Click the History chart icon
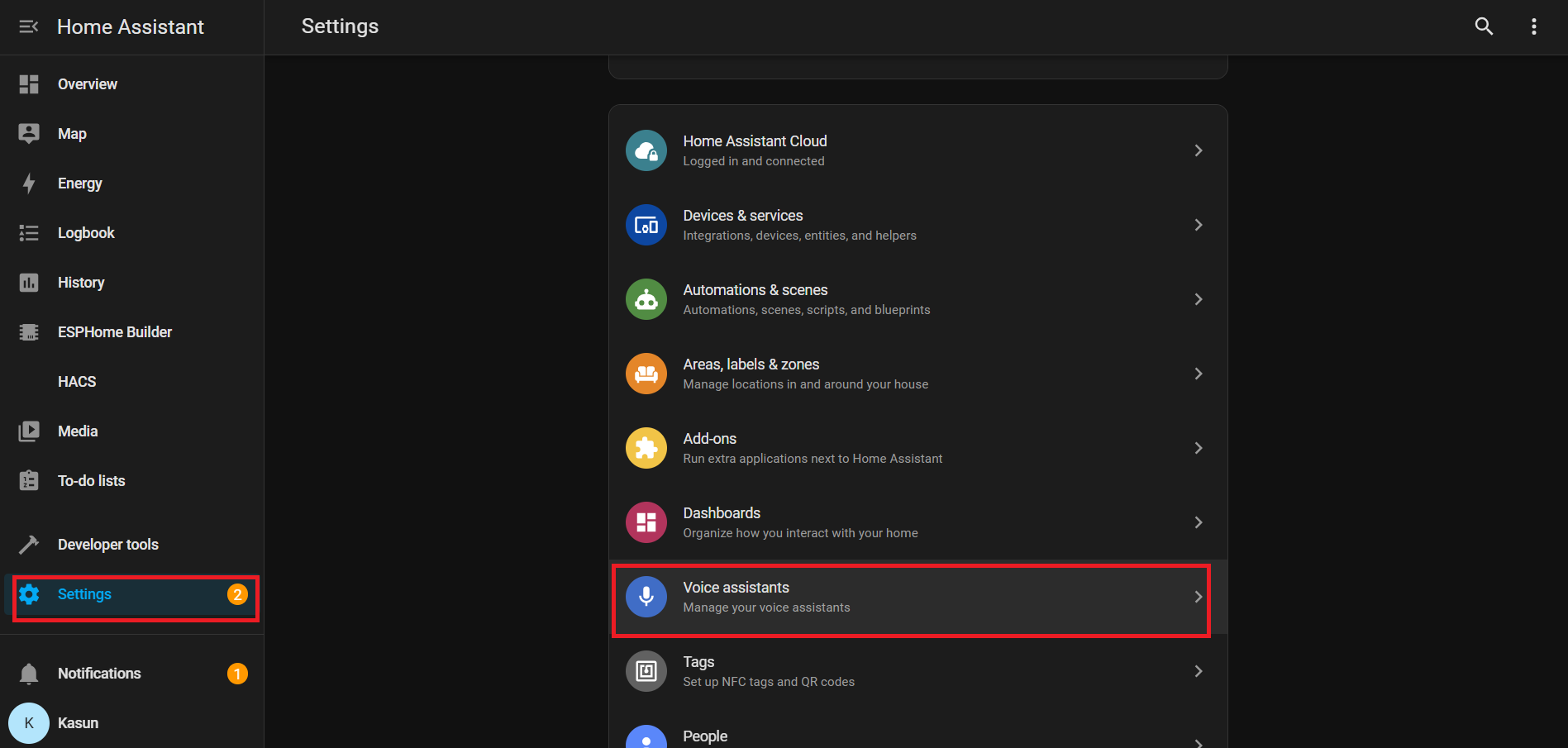1568x748 pixels. point(29,283)
